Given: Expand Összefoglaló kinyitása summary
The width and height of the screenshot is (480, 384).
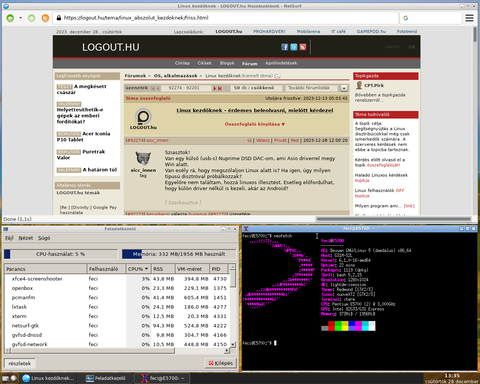Looking at the screenshot, I should click(255, 124).
